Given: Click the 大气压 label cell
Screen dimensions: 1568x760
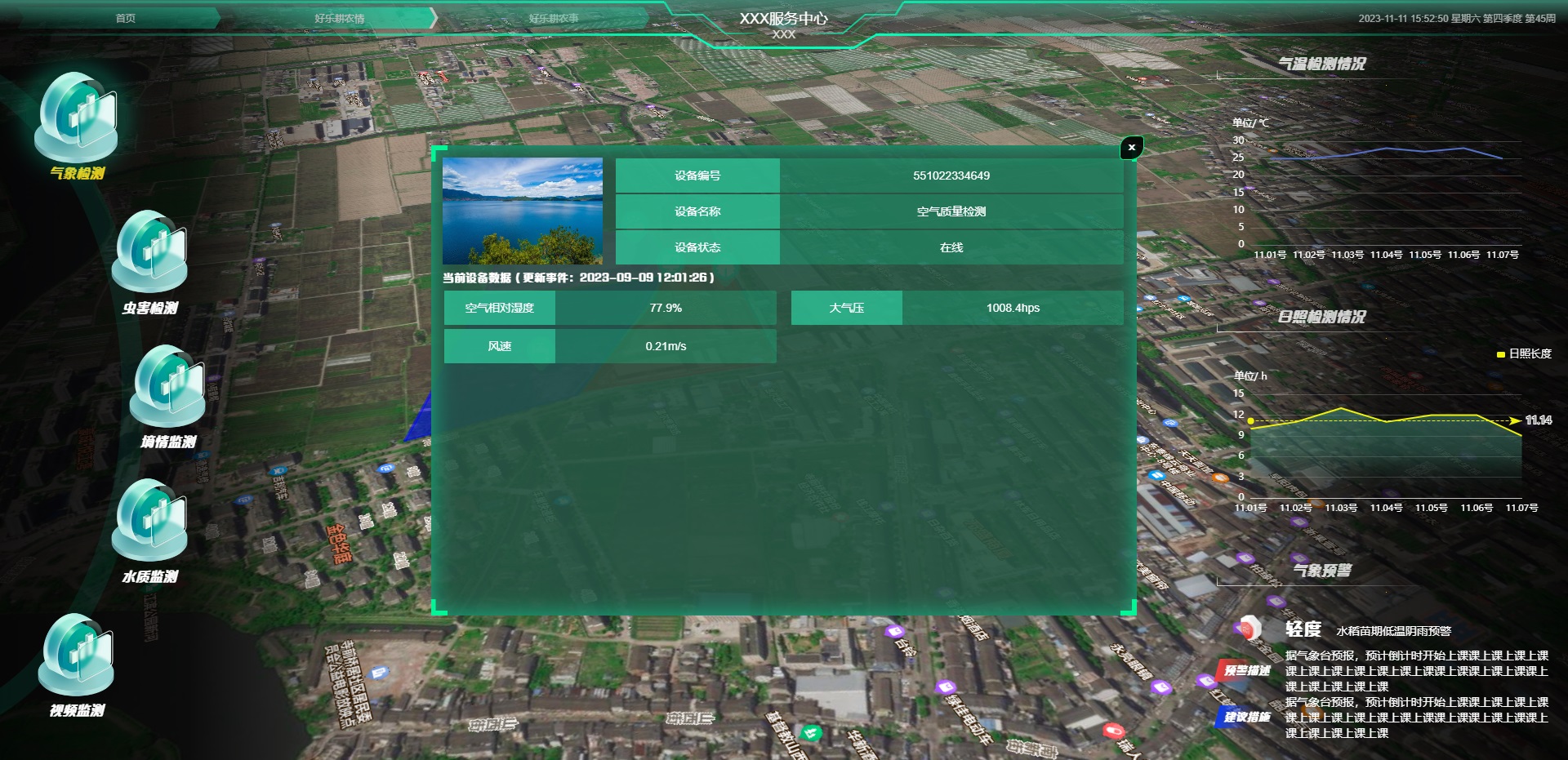Looking at the screenshot, I should [847, 308].
